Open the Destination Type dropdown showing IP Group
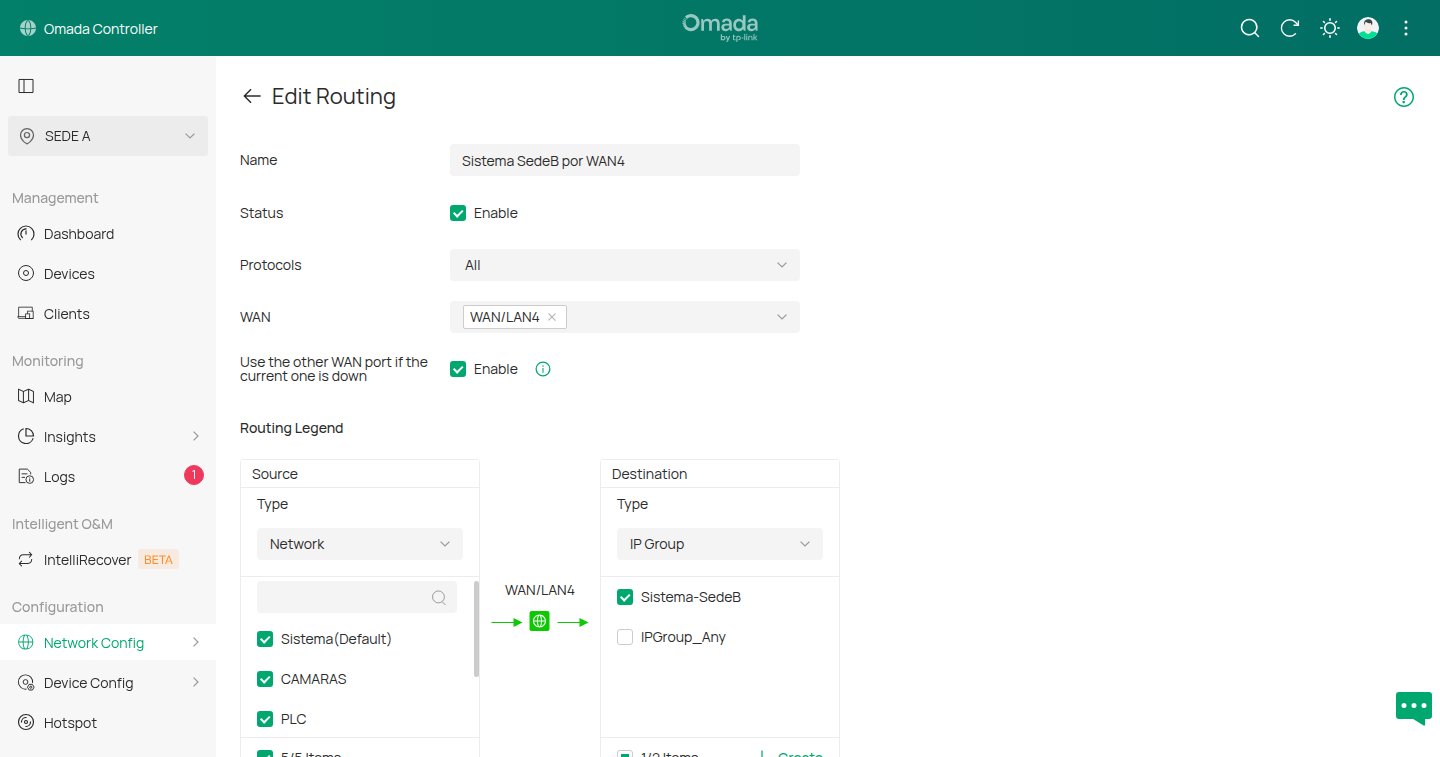The height and width of the screenshot is (757, 1440). pyautogui.click(x=720, y=544)
